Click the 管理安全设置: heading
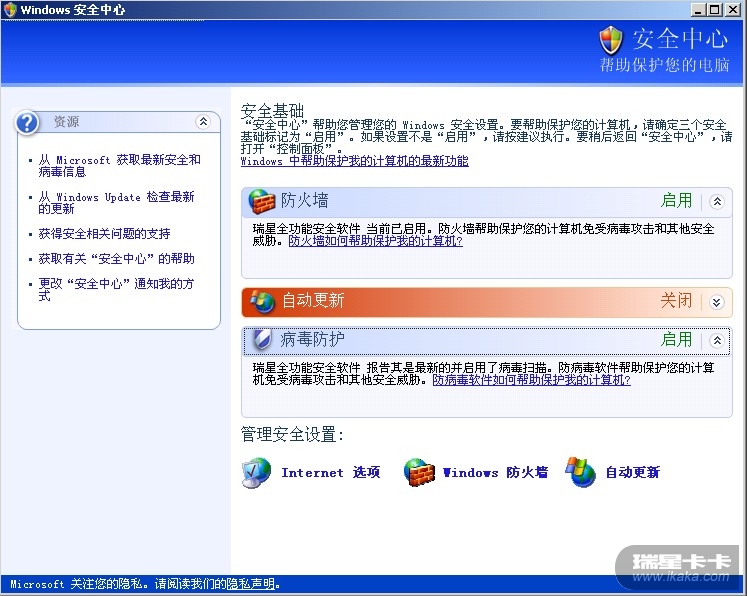747x596 pixels. coord(292,434)
